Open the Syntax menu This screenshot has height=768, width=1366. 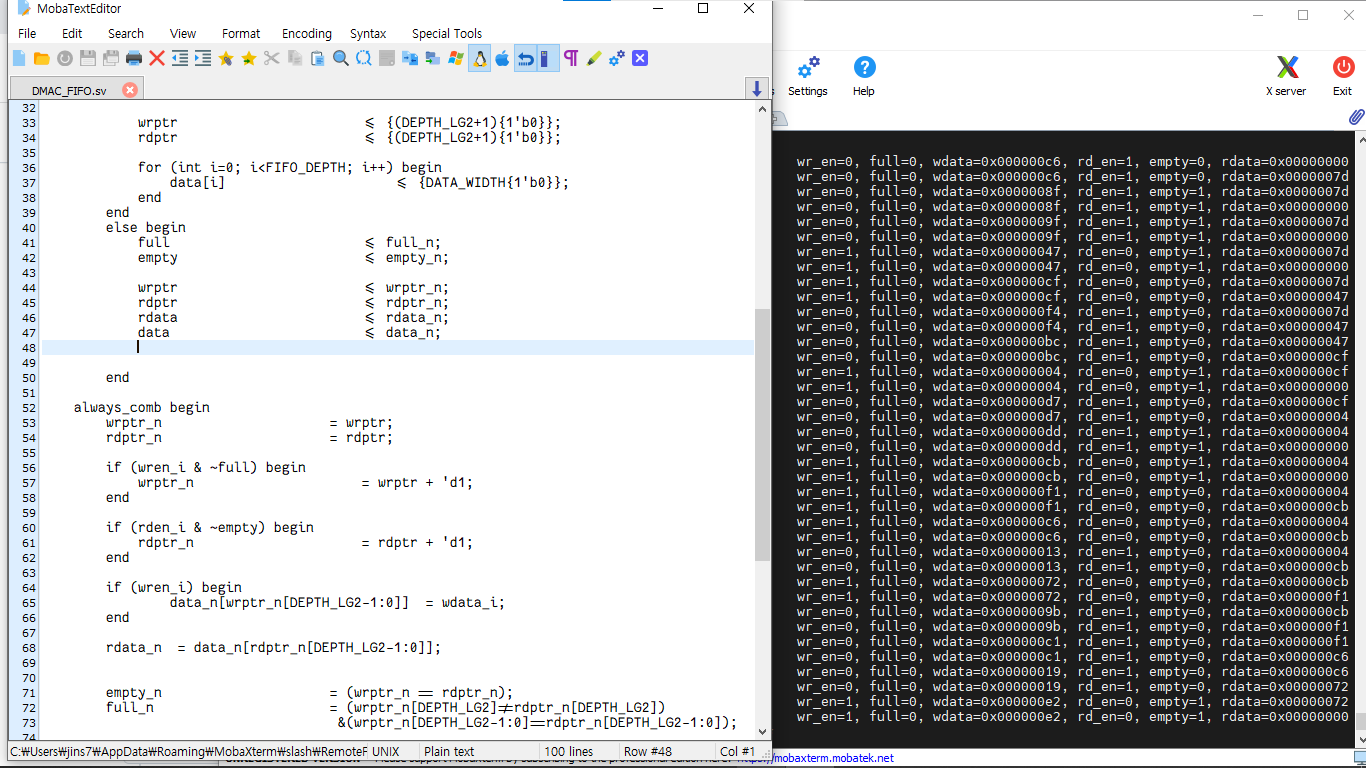(367, 33)
